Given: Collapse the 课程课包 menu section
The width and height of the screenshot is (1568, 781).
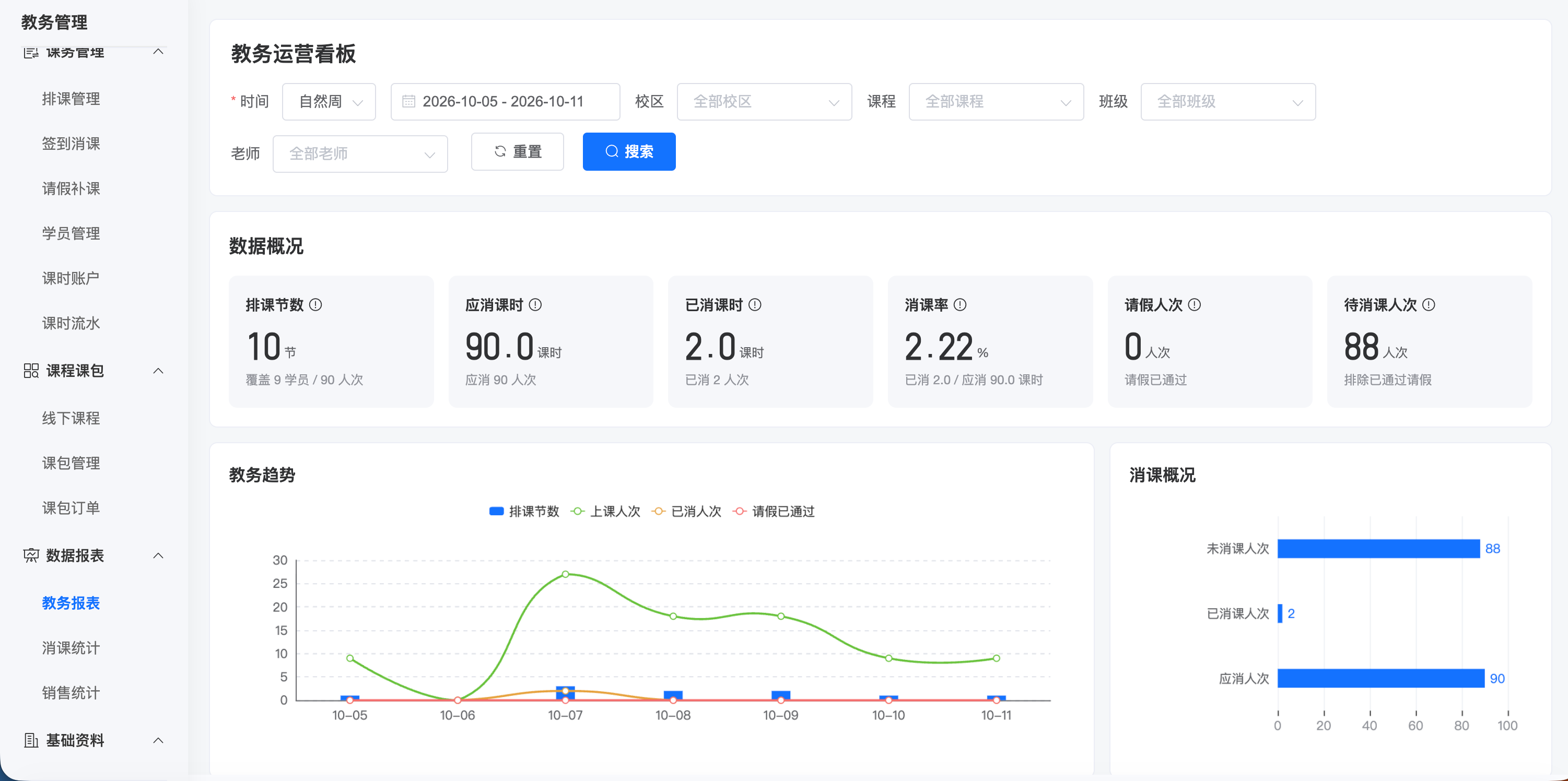Looking at the screenshot, I should click(158, 371).
